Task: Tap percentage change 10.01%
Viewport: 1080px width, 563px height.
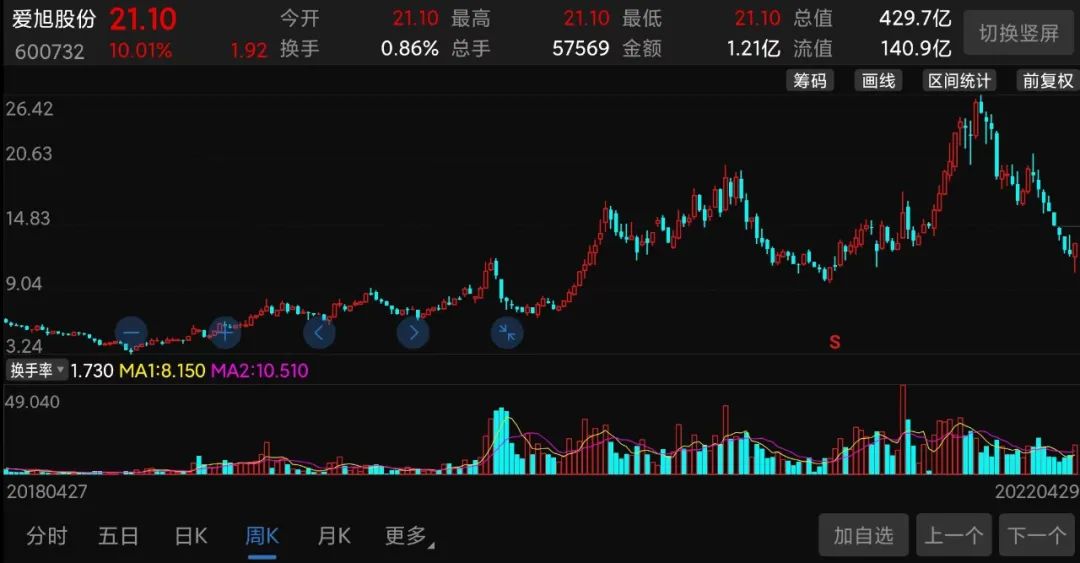Action: [x=141, y=50]
